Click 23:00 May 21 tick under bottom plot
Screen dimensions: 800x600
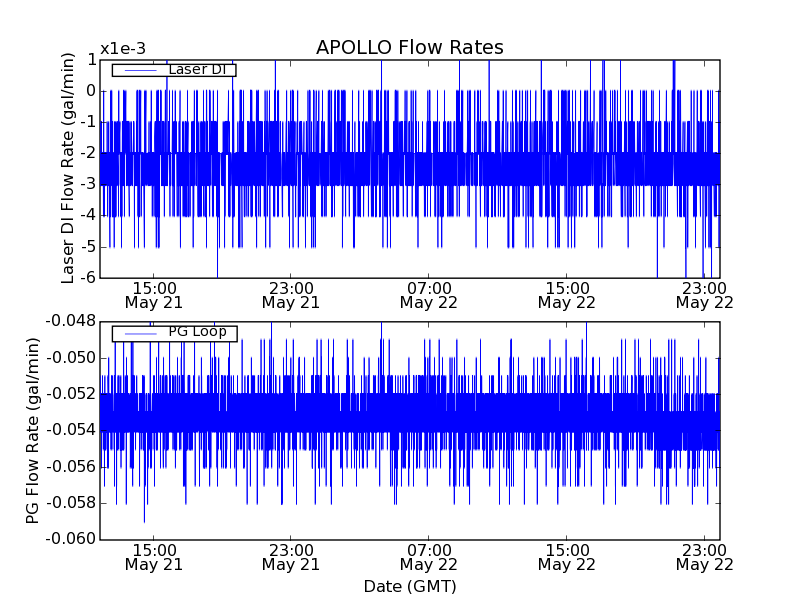click(x=290, y=556)
